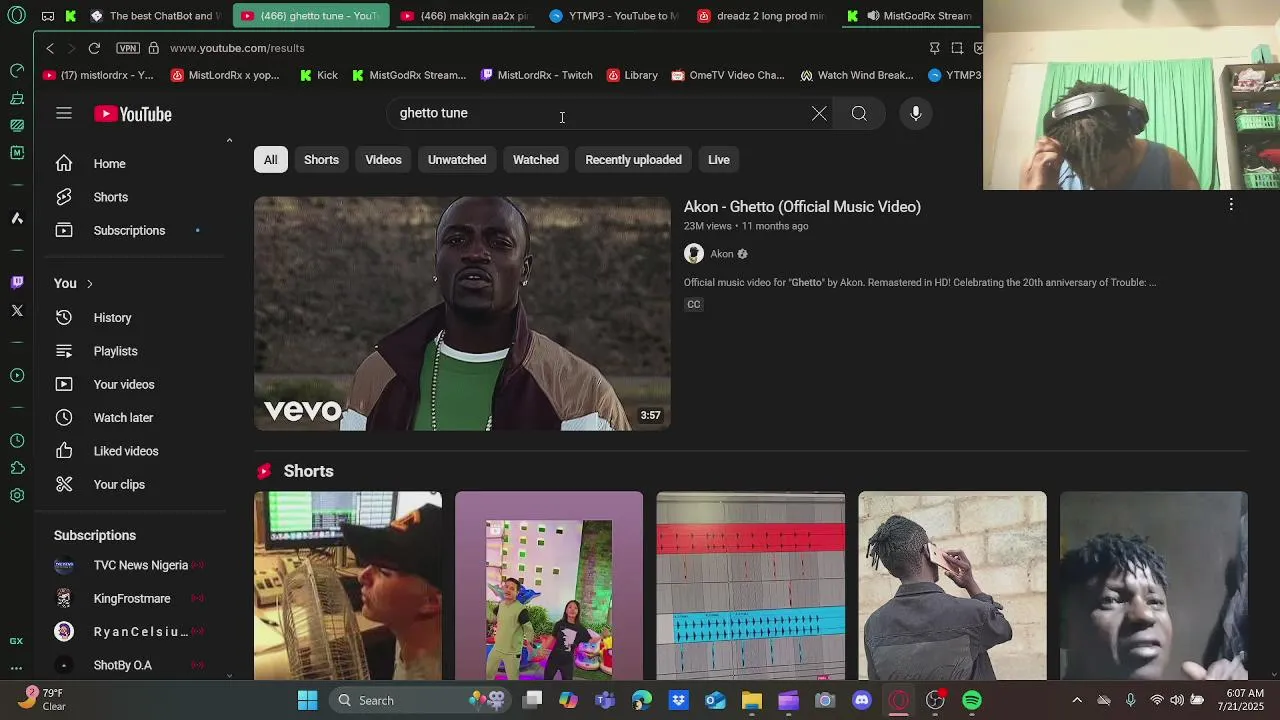Select the Live filter chip
1280x720 pixels.
[x=719, y=160]
